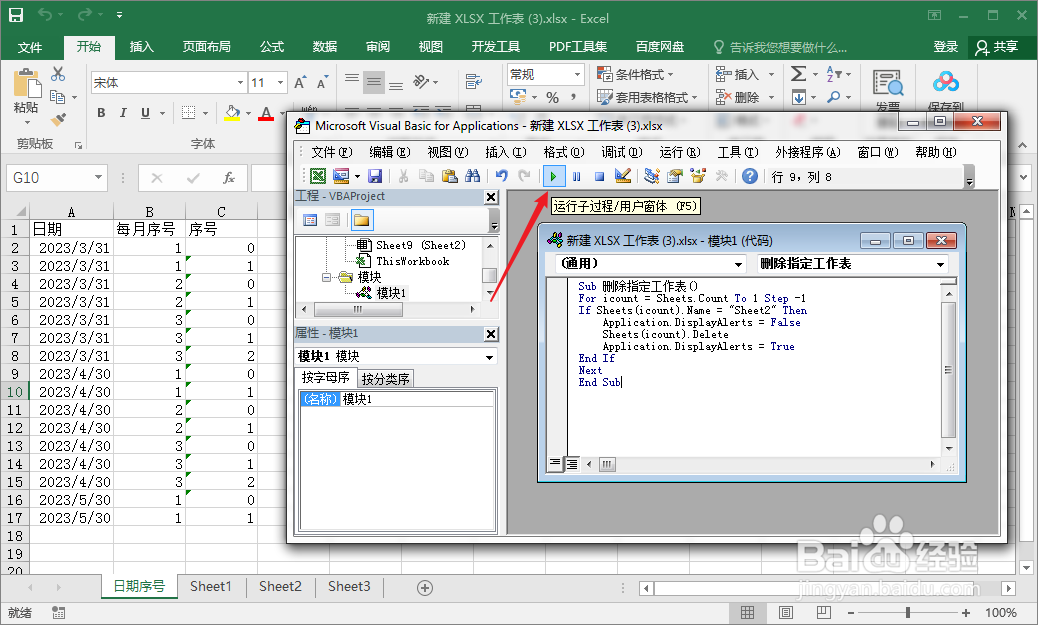Toggle Procedure View button in code window
The height and width of the screenshot is (625, 1038).
(x=555, y=463)
